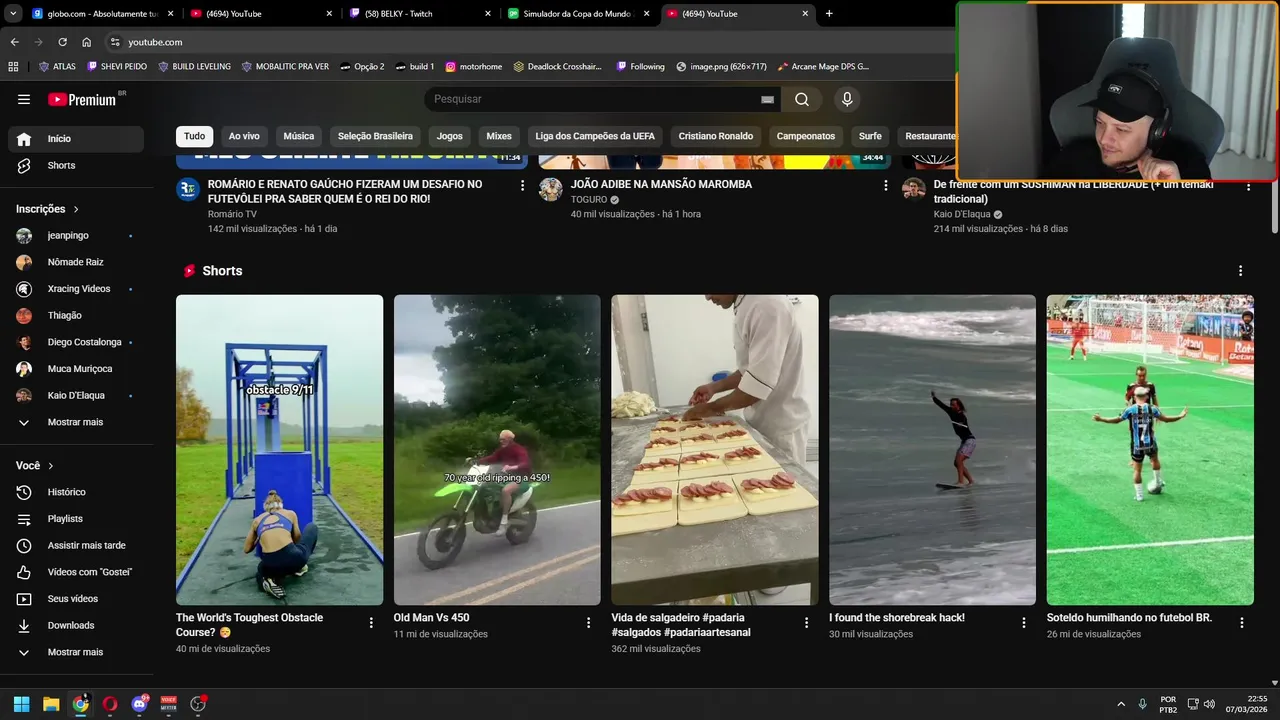Select the Tudo filter chip
This screenshot has width=1280, height=720.
pos(194,136)
